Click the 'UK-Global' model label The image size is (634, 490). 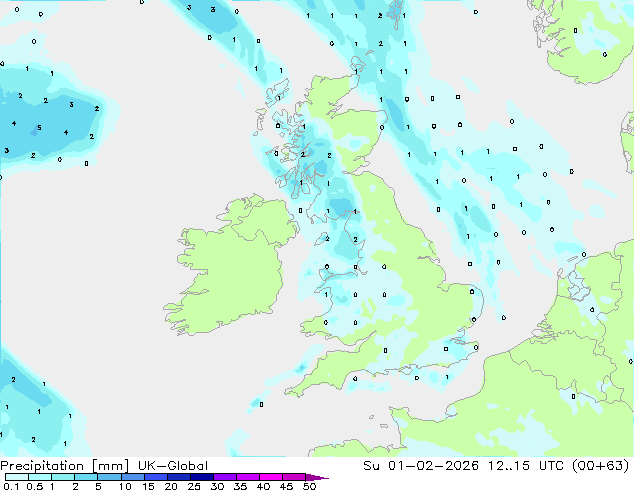tap(173, 466)
